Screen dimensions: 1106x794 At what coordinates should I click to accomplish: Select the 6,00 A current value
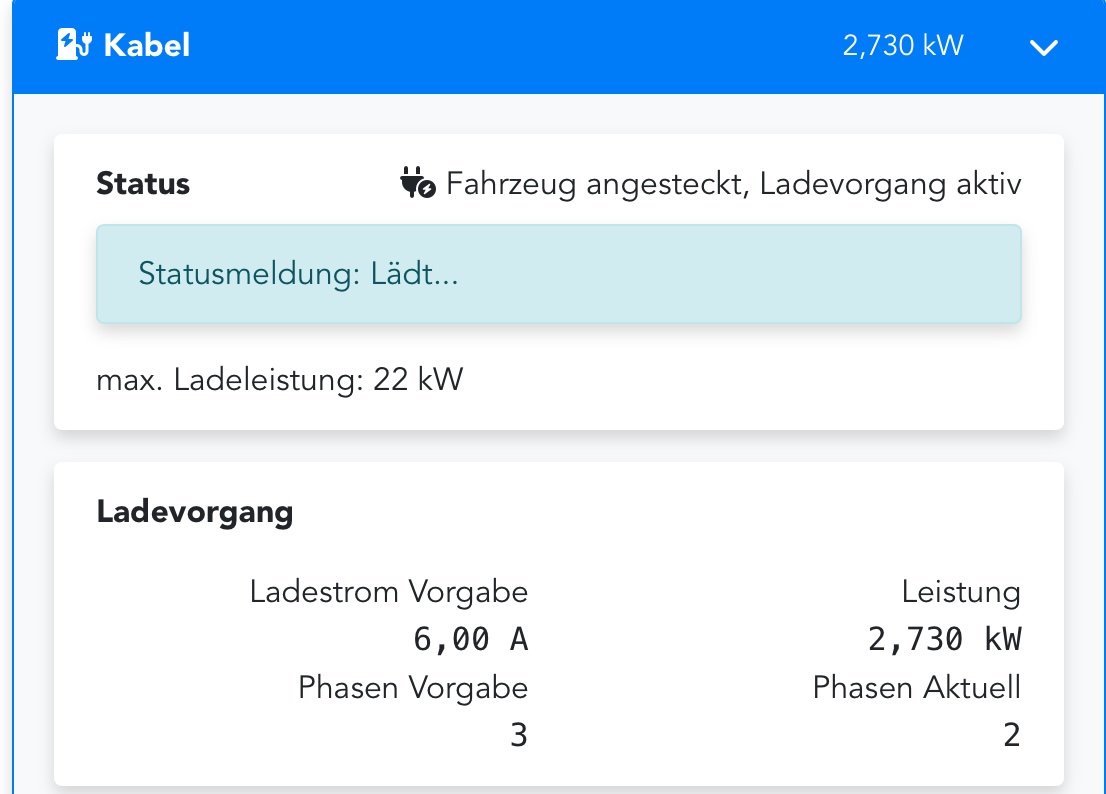click(x=470, y=640)
